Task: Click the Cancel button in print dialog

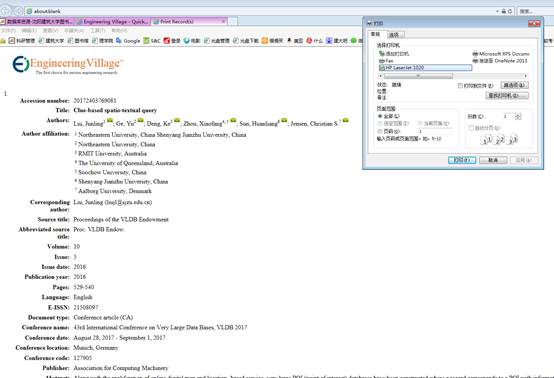Action: (x=493, y=160)
